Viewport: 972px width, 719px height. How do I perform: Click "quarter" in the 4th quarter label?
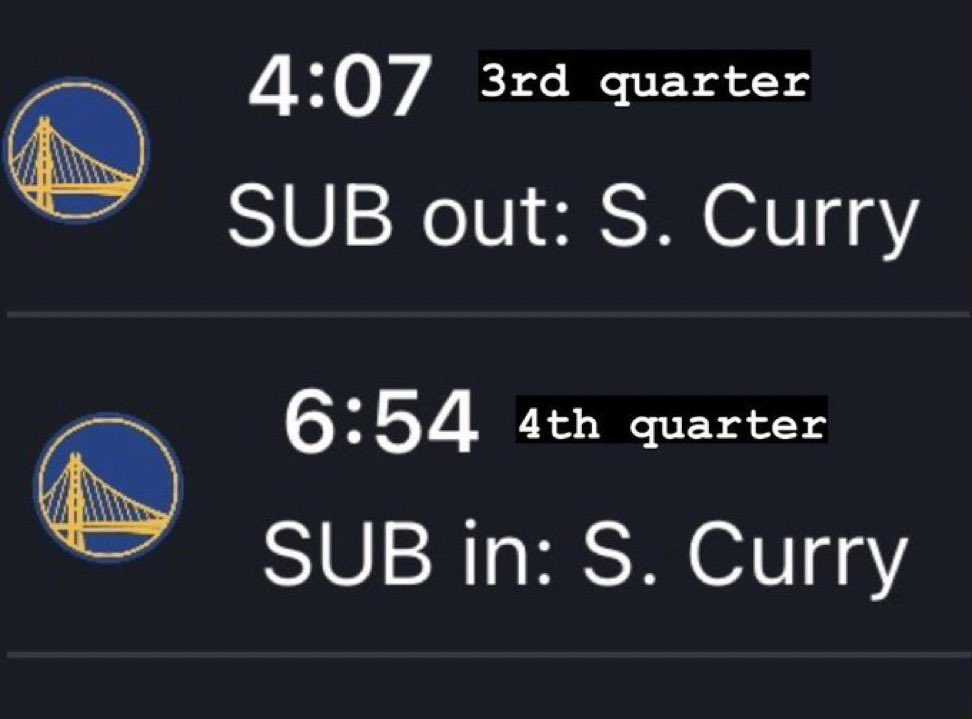pos(728,426)
